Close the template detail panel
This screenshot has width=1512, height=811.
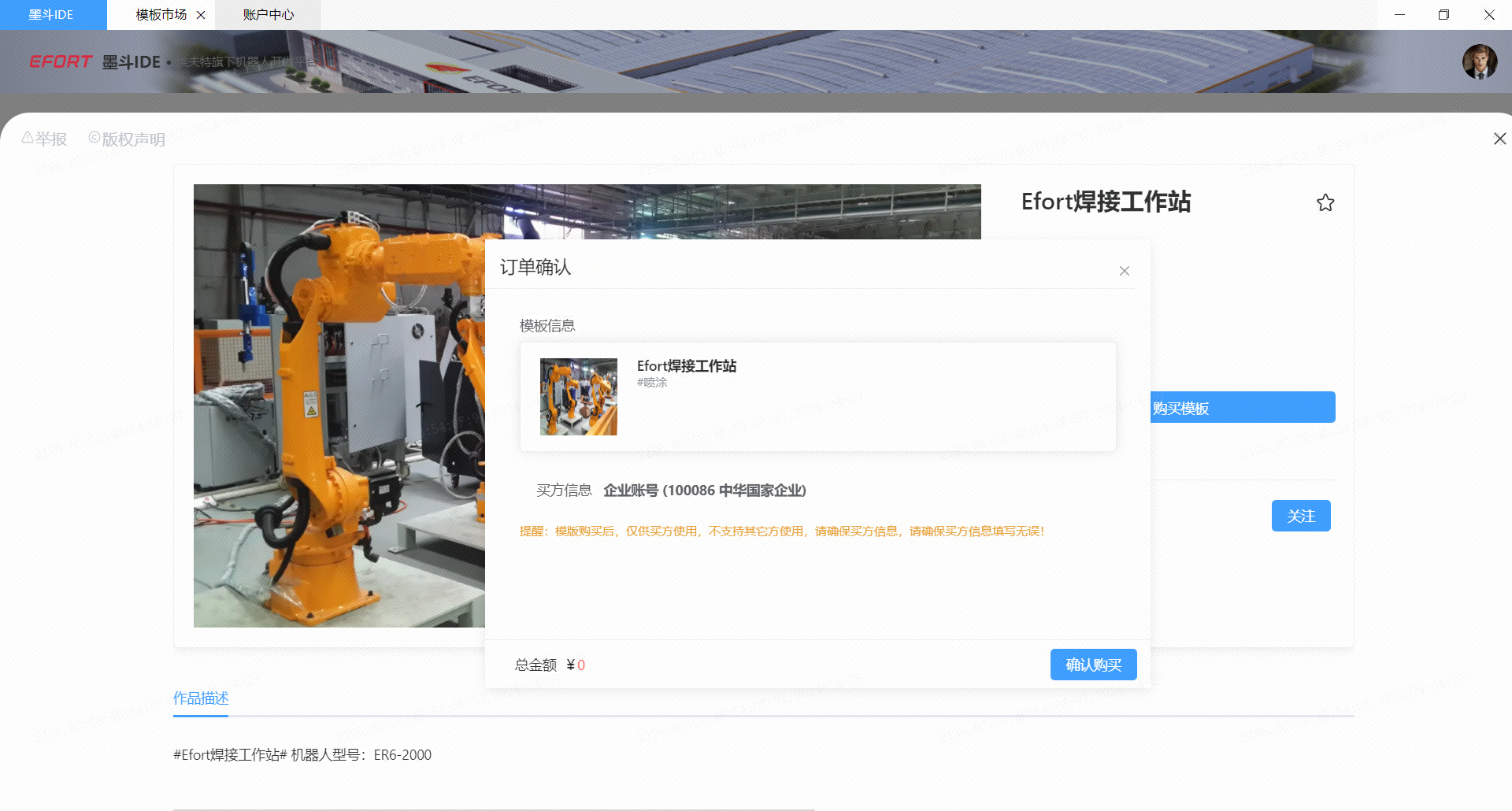(x=1499, y=139)
